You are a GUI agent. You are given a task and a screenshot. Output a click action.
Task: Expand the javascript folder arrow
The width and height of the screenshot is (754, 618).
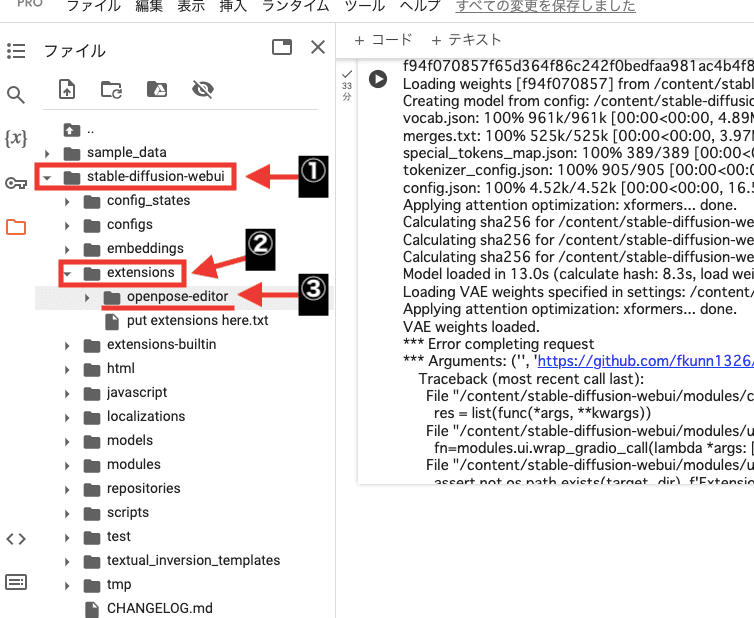67,394
